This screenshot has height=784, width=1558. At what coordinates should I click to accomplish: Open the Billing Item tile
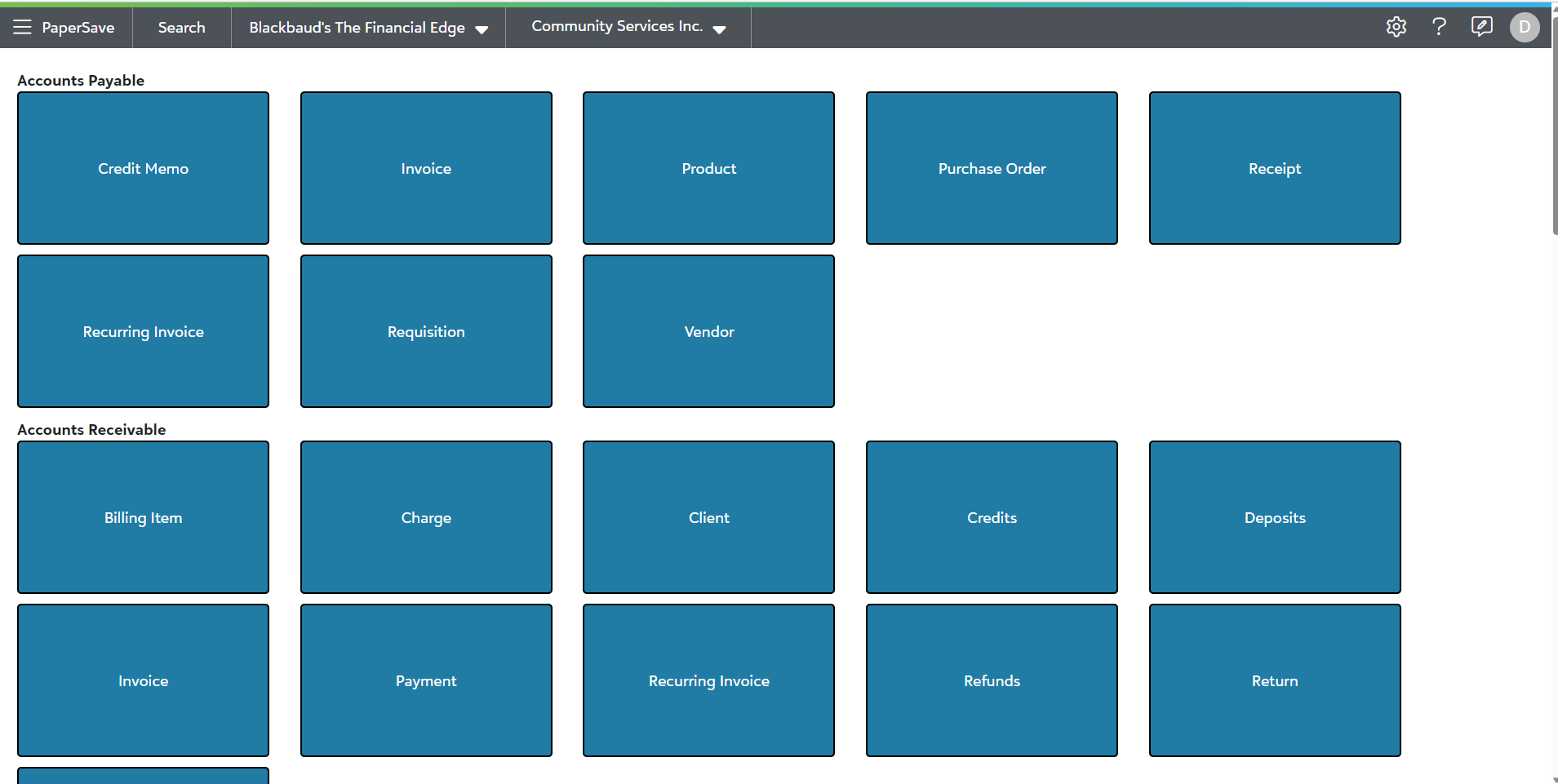pos(143,517)
